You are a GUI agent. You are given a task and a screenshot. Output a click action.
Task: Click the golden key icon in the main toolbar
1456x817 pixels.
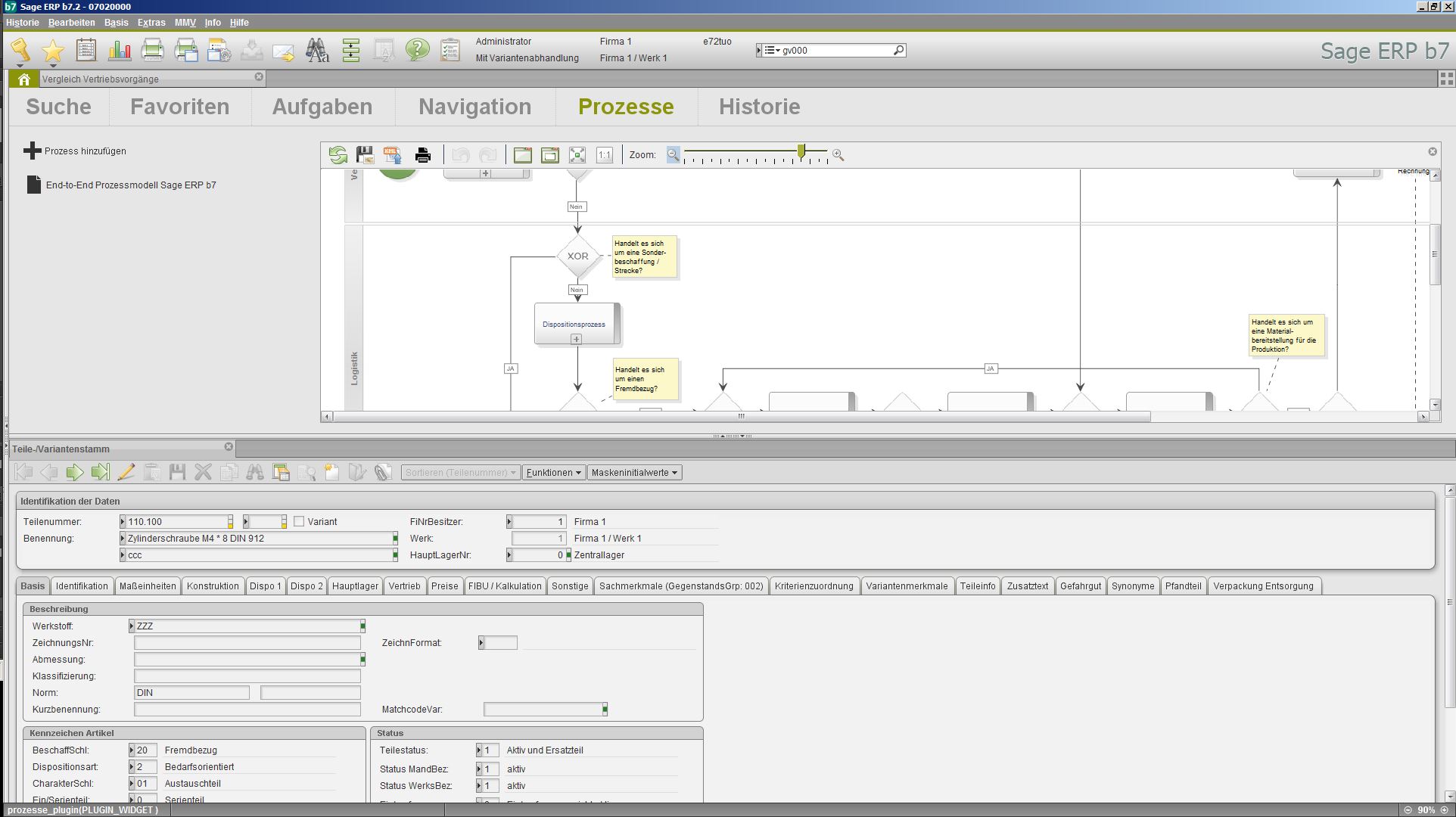20,50
